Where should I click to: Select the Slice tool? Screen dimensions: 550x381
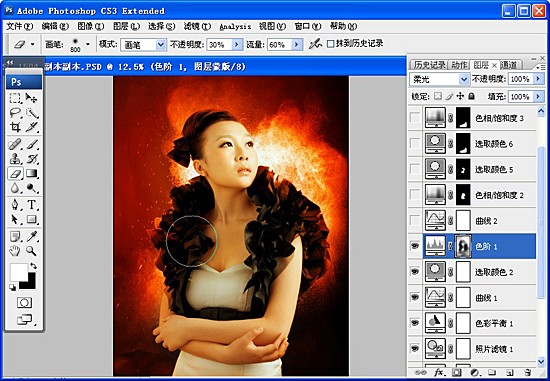click(32, 127)
